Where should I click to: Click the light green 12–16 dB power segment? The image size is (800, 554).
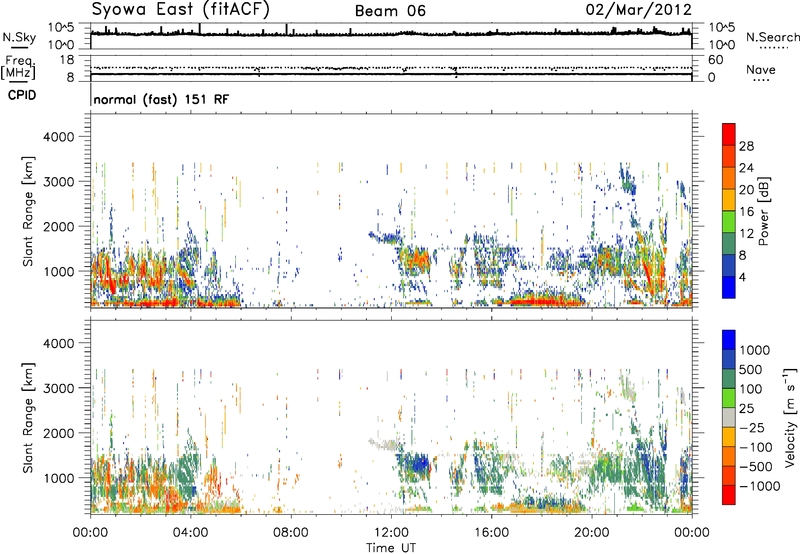[729, 222]
